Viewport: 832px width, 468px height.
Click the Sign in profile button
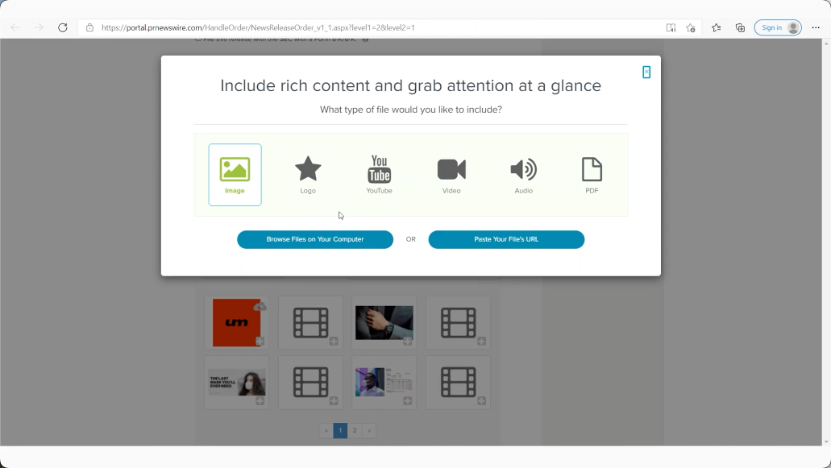[x=778, y=27]
